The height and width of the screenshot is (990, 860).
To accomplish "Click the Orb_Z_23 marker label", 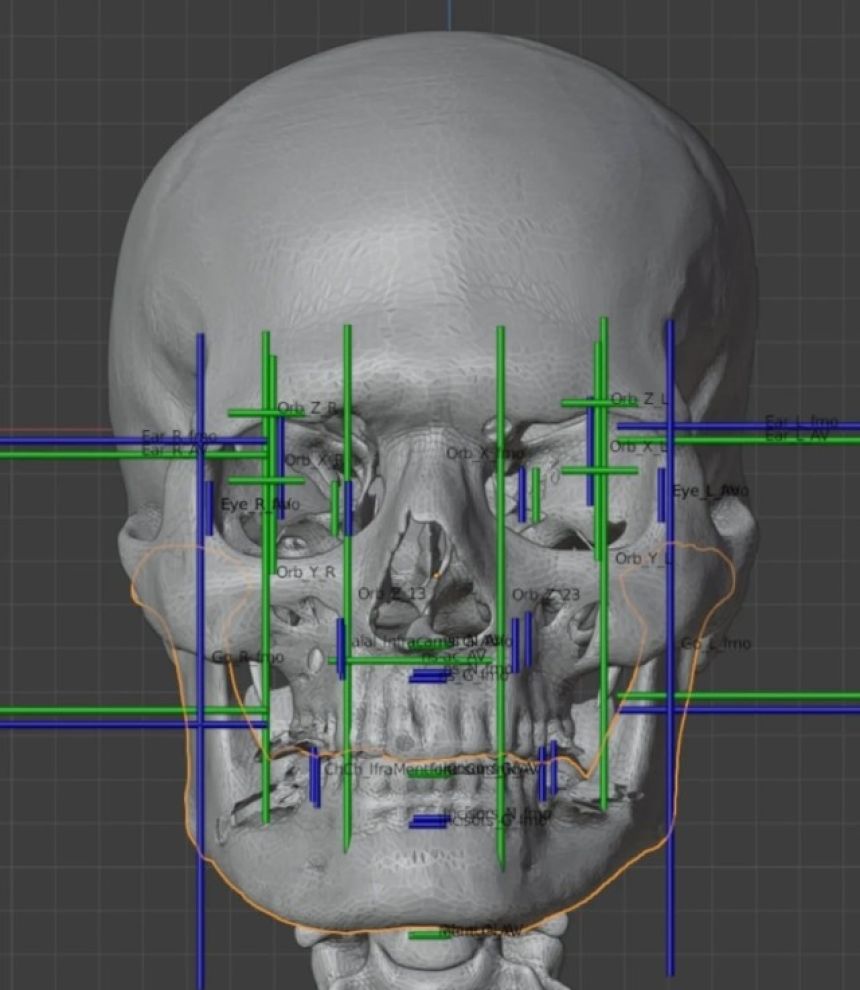I will pos(545,595).
